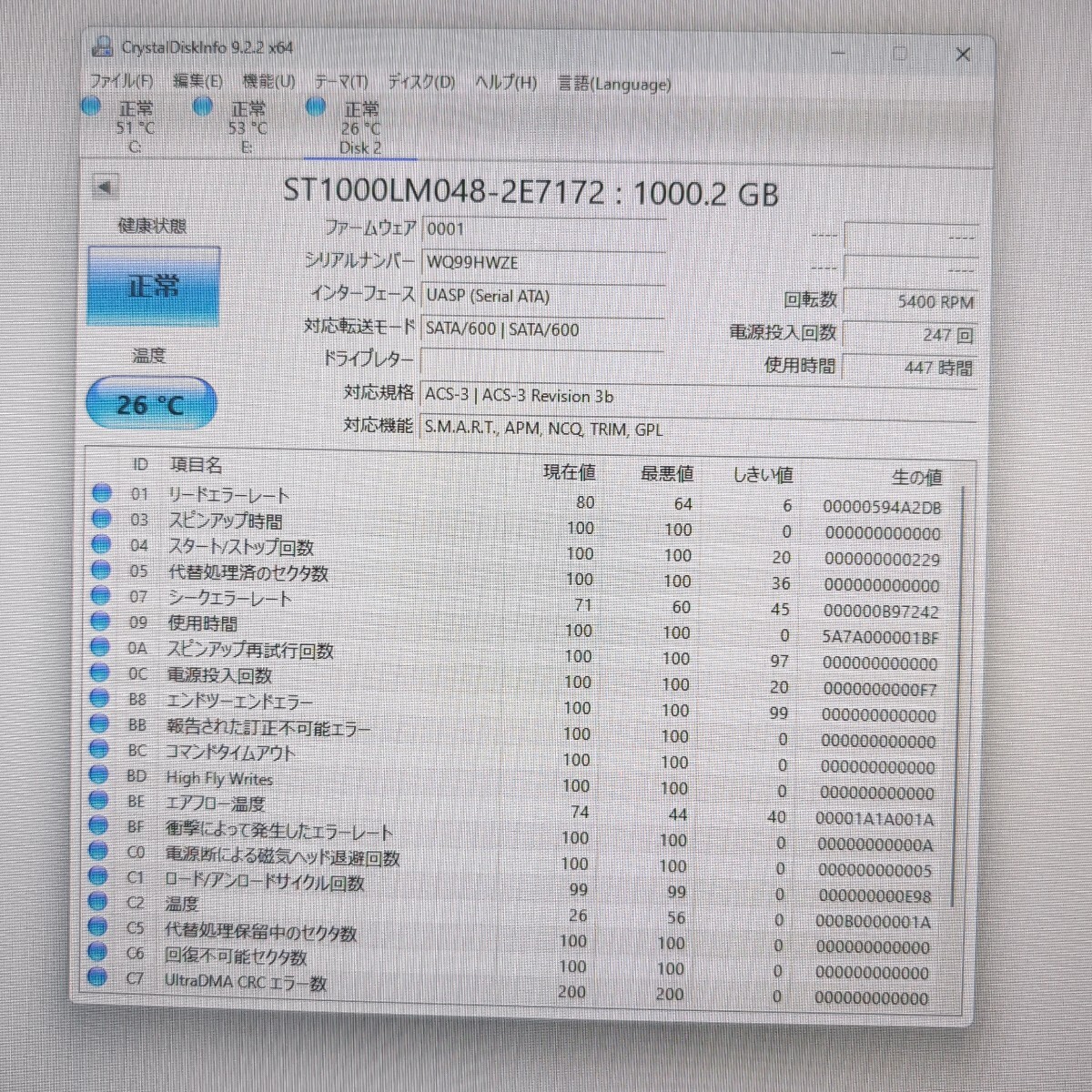Click status dot for ID BB row

(x=99, y=724)
